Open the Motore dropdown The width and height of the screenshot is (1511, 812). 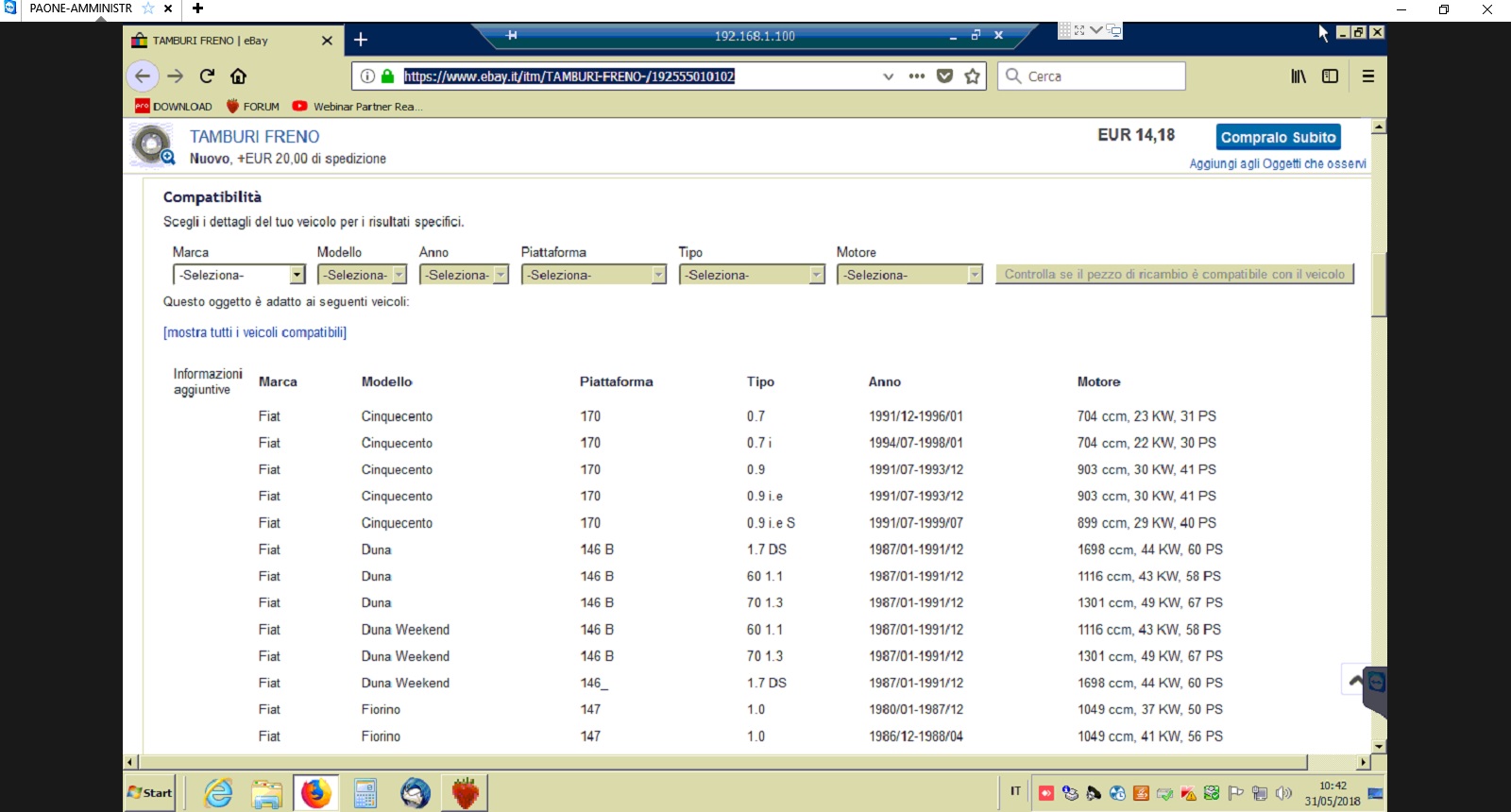point(910,275)
